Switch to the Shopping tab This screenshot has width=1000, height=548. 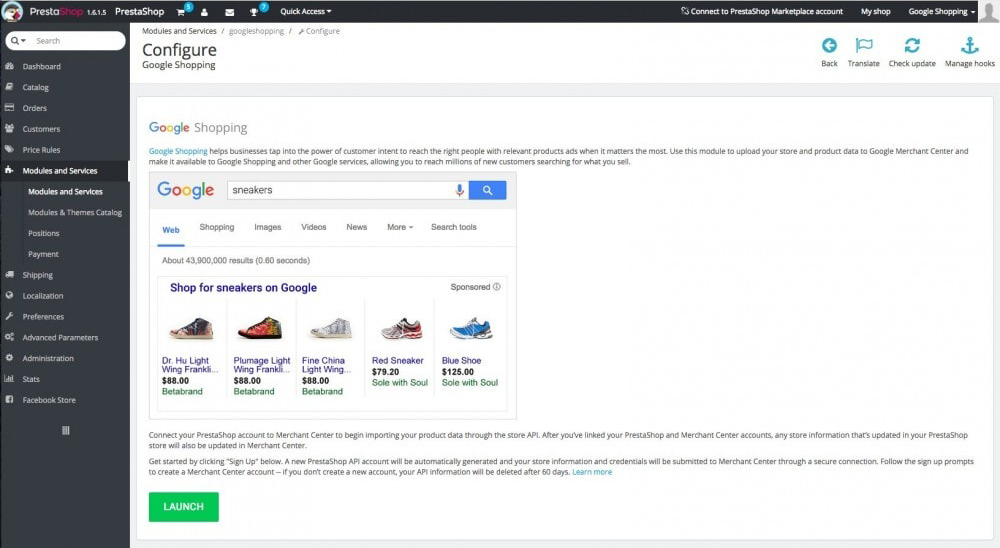tap(217, 227)
